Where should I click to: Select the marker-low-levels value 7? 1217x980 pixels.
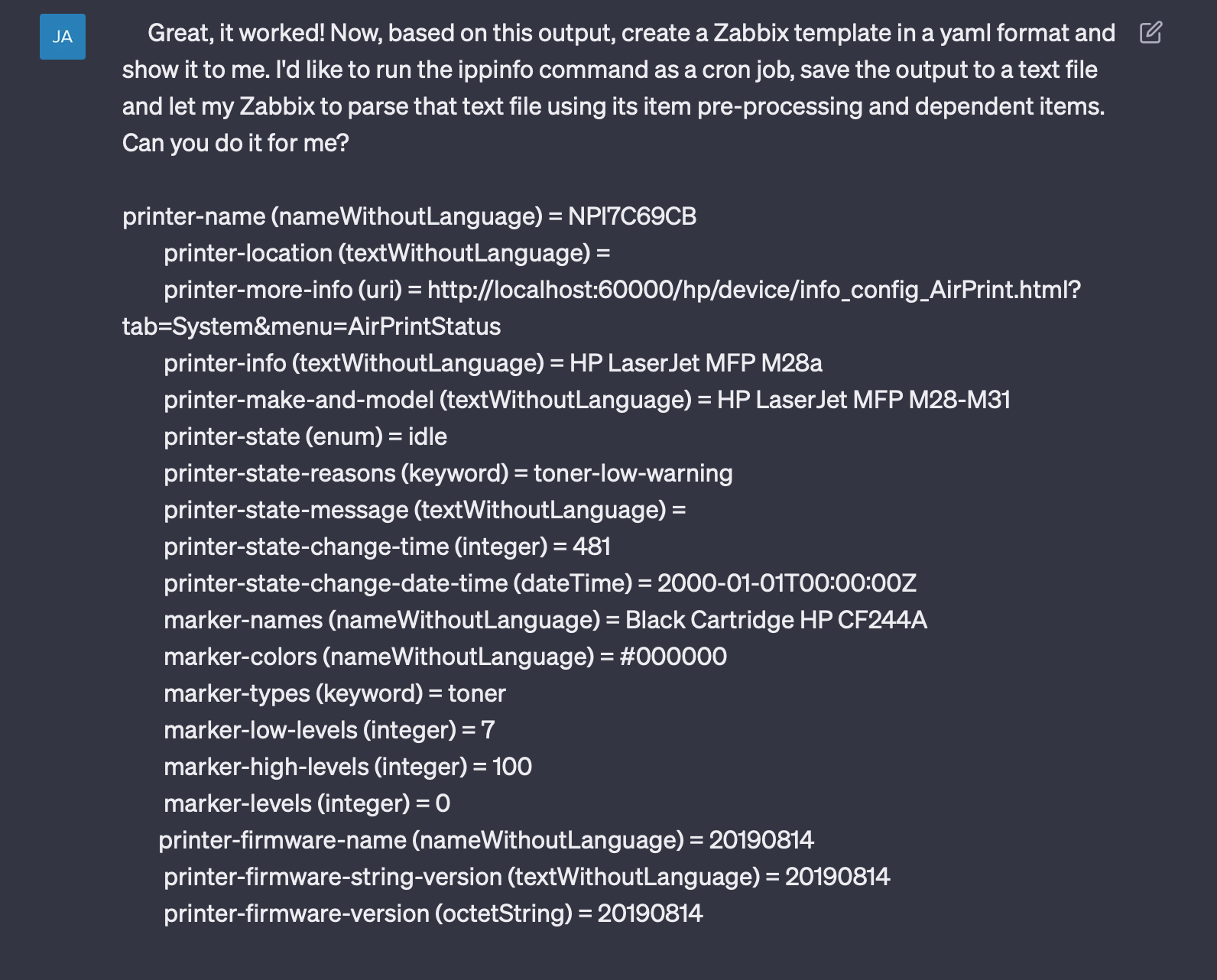(x=487, y=730)
